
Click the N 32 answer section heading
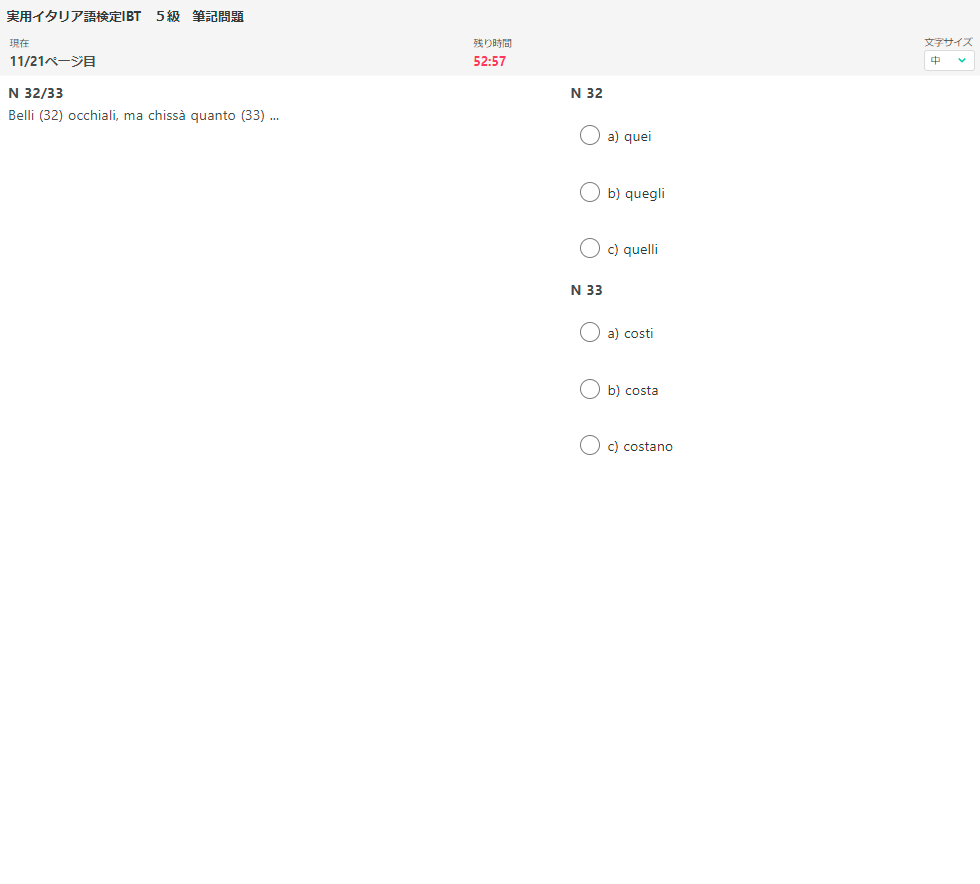pos(586,93)
